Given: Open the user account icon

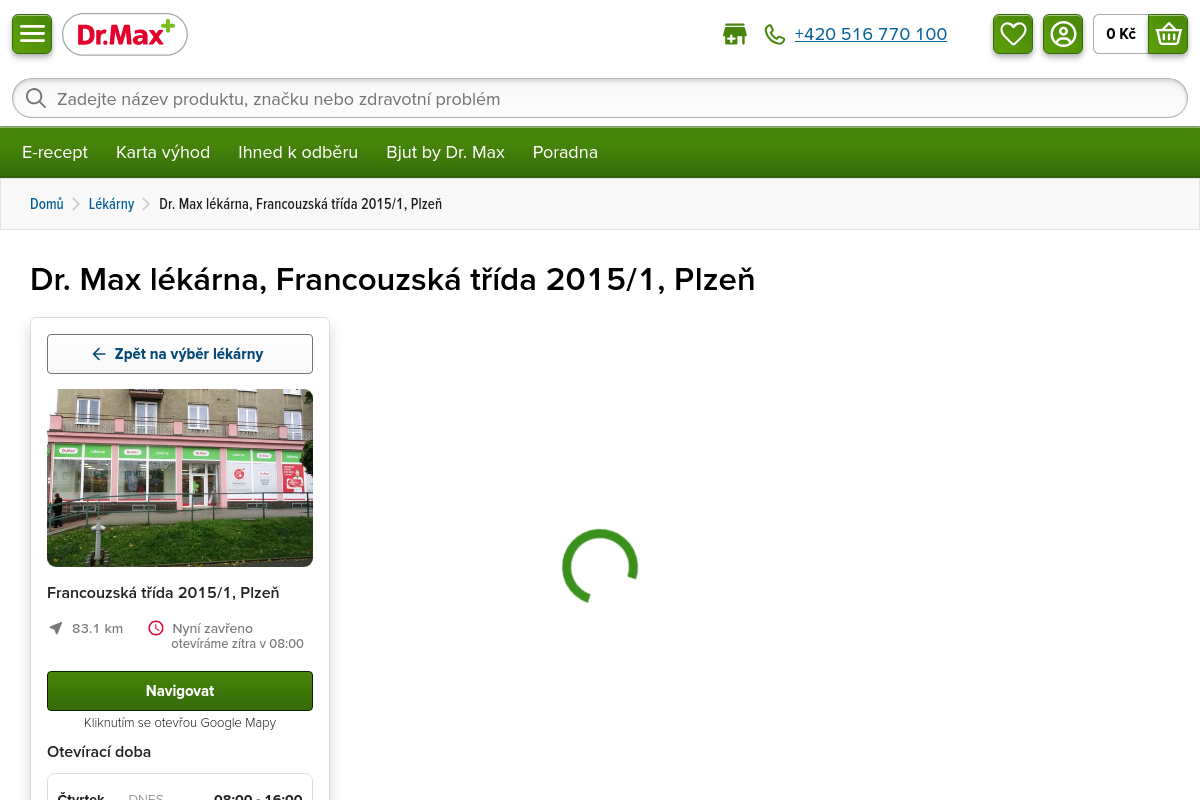Looking at the screenshot, I should pyautogui.click(x=1063, y=34).
